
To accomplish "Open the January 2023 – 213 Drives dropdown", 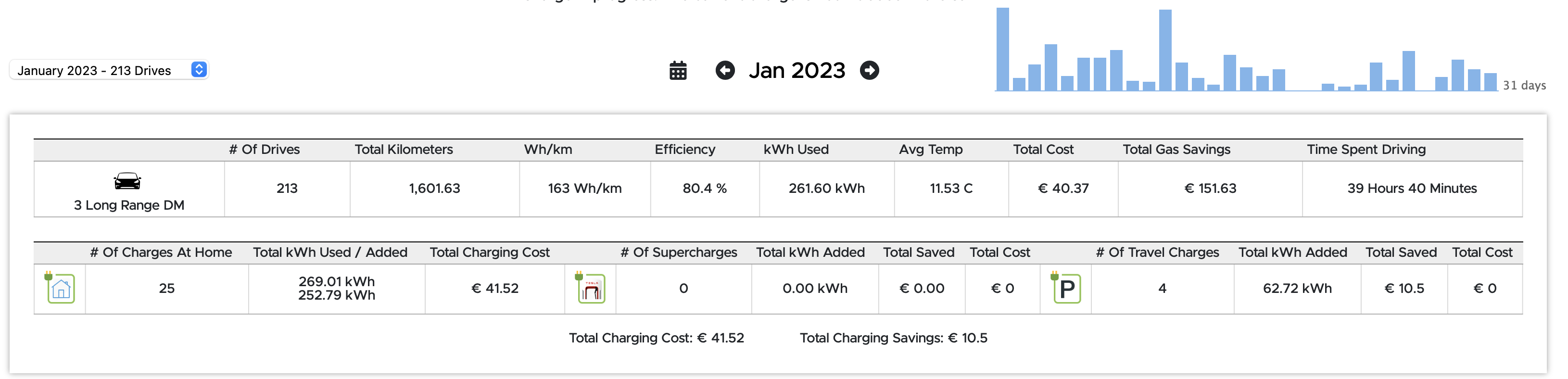I will point(109,70).
